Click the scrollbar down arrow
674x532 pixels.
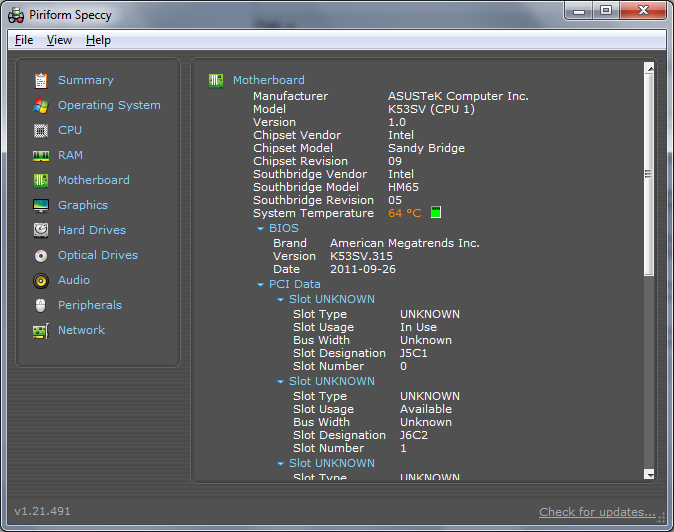click(649, 474)
